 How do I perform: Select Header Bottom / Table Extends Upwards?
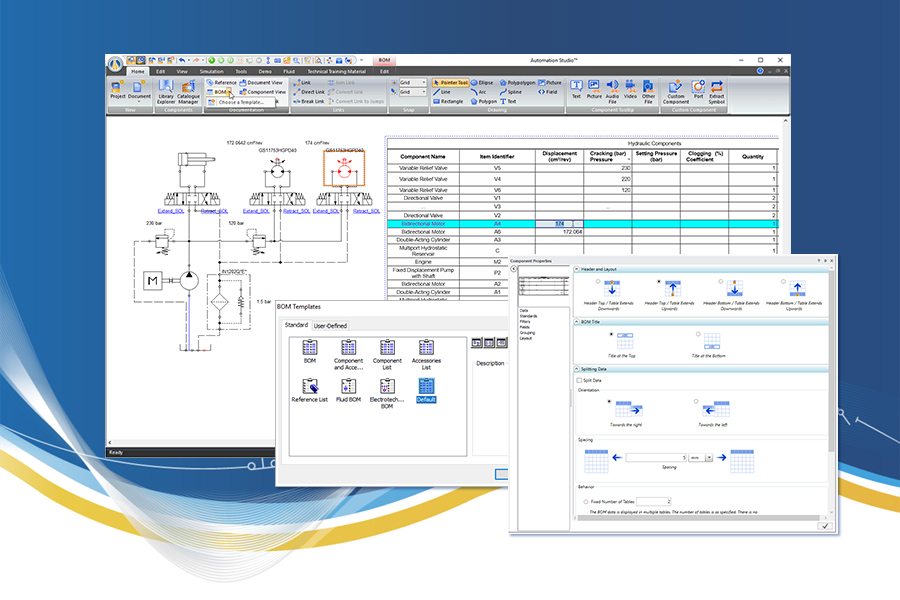point(783,282)
